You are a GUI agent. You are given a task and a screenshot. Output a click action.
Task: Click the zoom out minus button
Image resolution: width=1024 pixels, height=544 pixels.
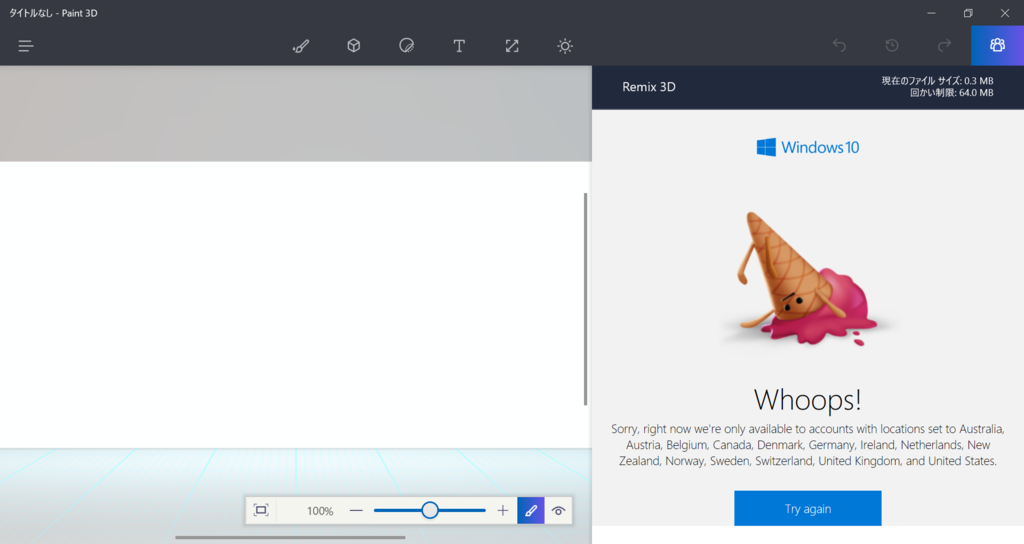click(356, 511)
